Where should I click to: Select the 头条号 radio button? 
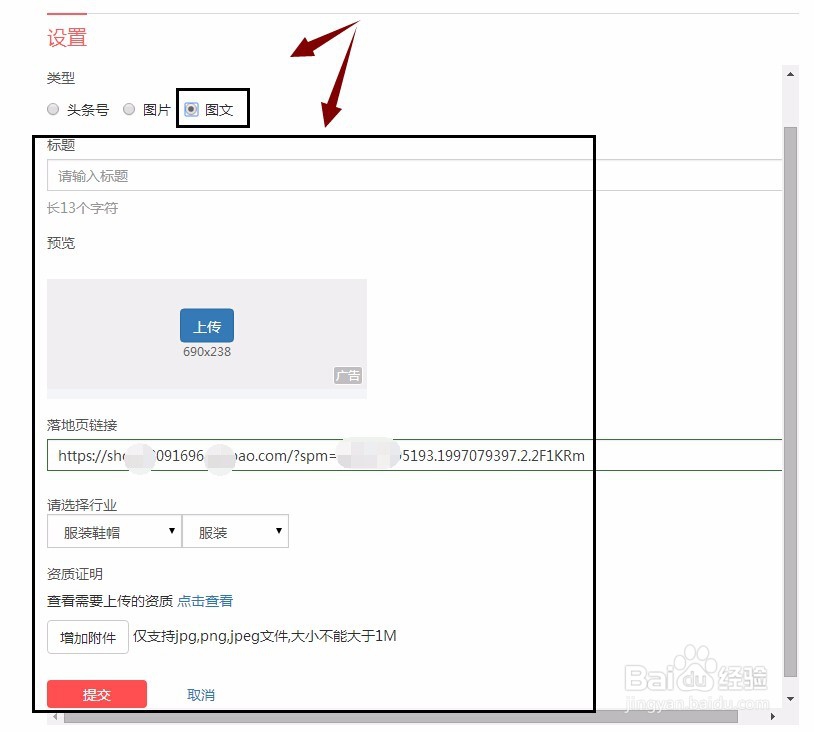tap(53, 109)
